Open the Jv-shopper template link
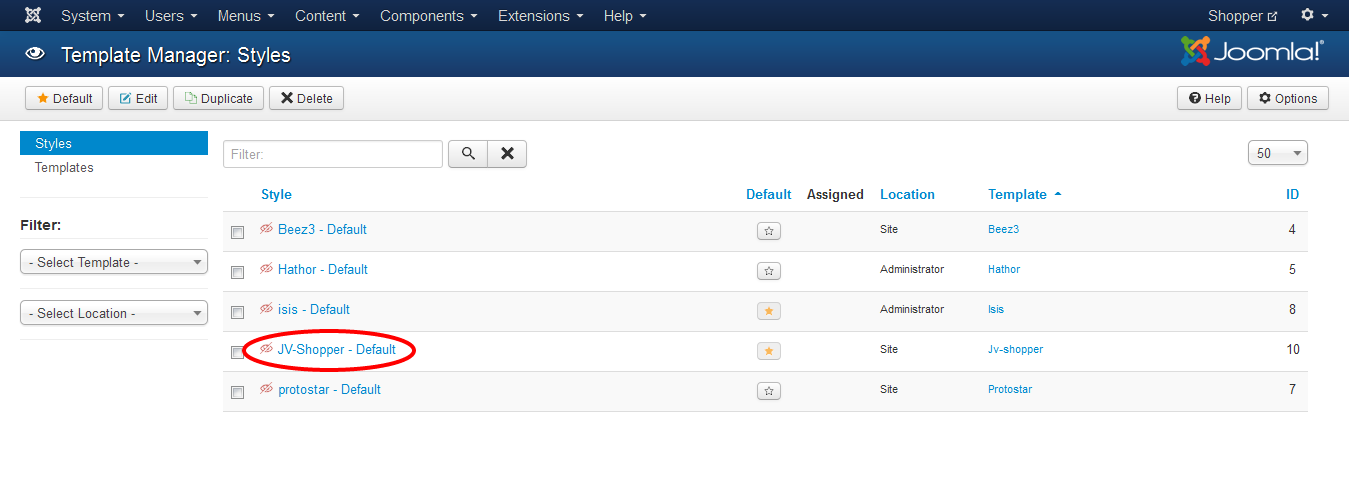Screen dimensions: 1349x496 (x=1015, y=349)
